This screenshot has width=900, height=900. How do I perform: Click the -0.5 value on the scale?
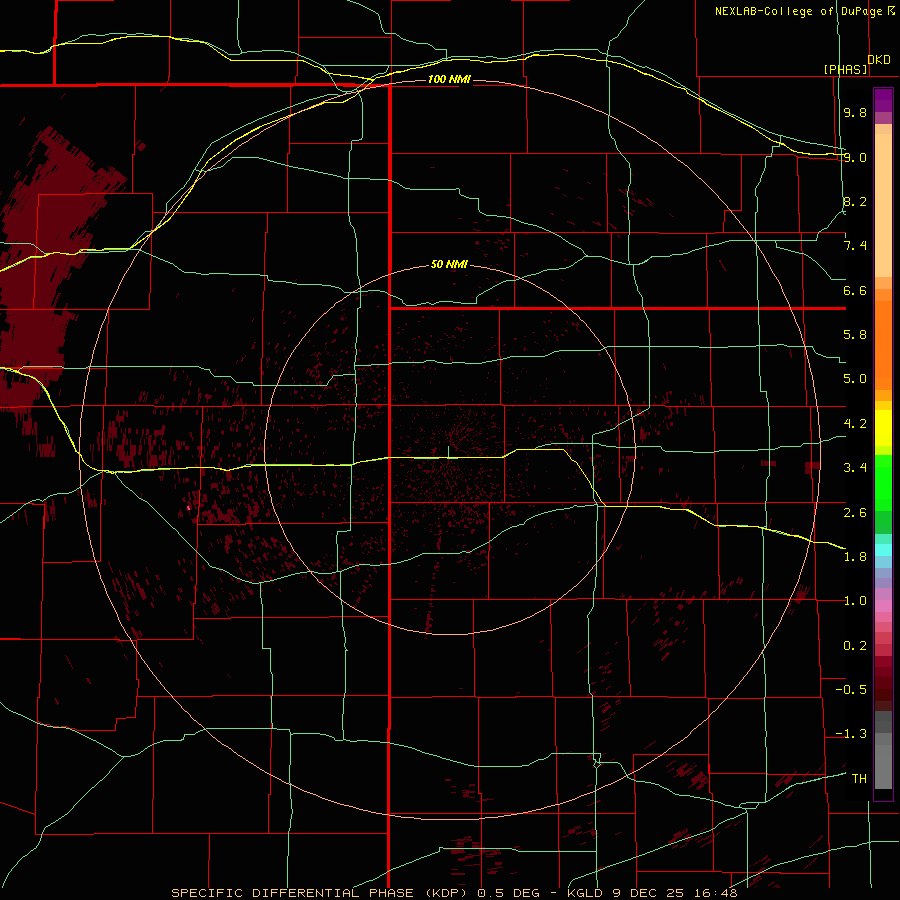click(851, 689)
